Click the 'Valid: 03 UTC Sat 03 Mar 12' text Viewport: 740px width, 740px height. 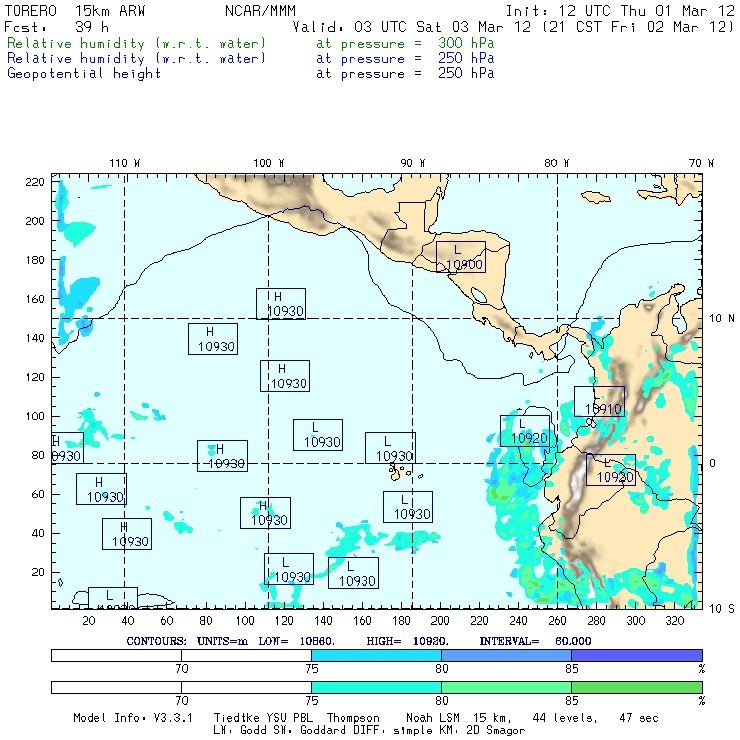[412, 27]
